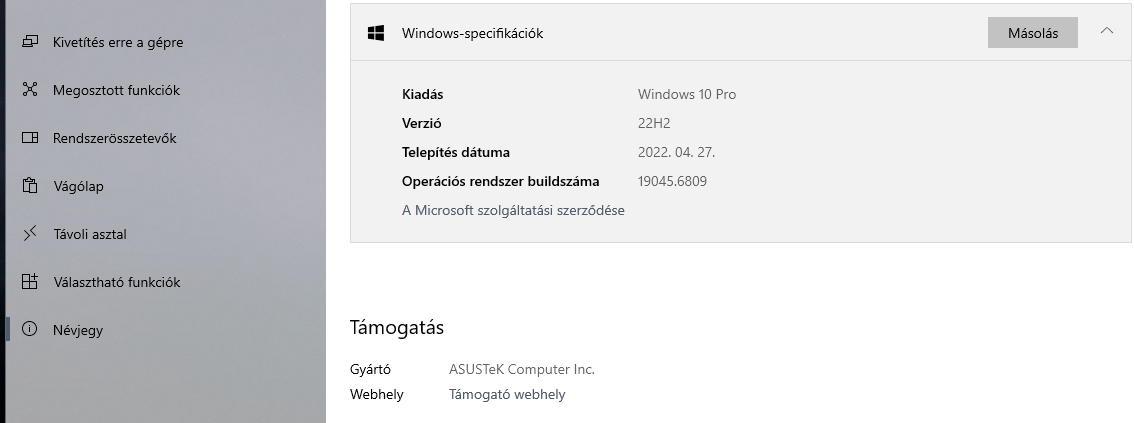1134x423 pixels.
Task: Collapse the Windows-specifikációk section chevron
Action: (1106, 31)
